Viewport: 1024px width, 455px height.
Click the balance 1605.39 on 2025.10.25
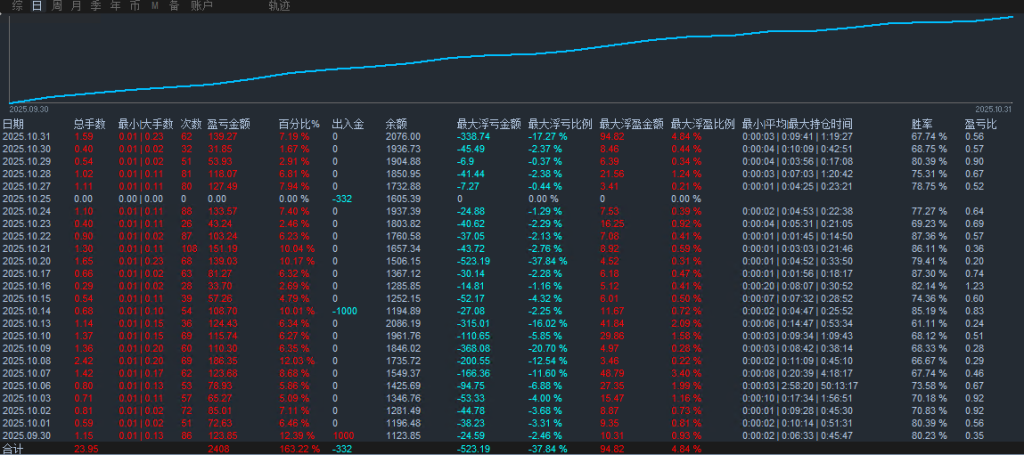point(403,198)
